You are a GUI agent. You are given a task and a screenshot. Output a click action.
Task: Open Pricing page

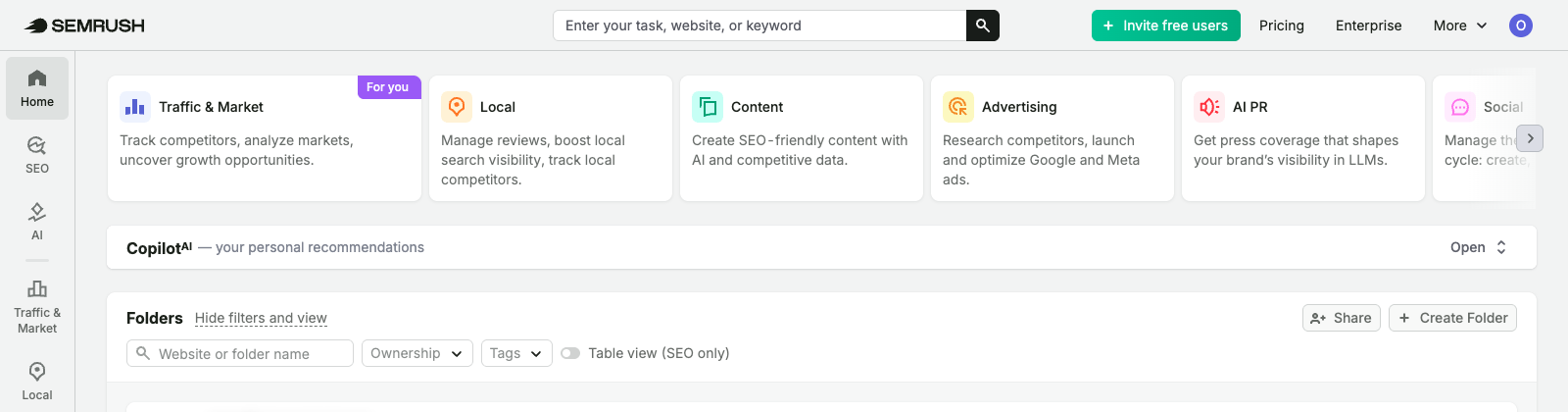point(1282,26)
